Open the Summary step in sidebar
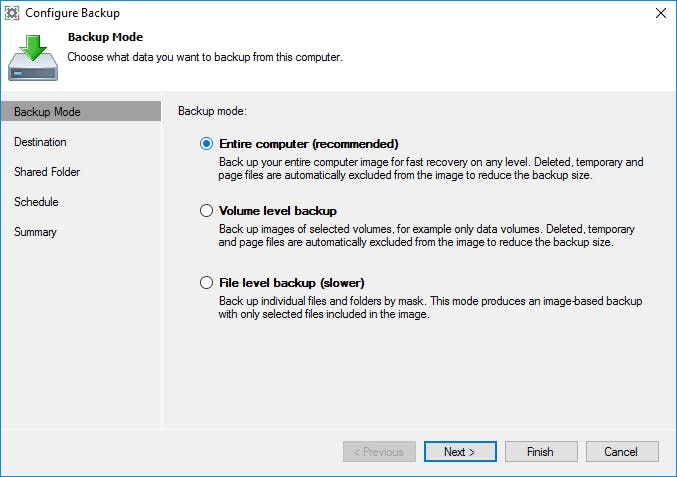 (x=36, y=232)
